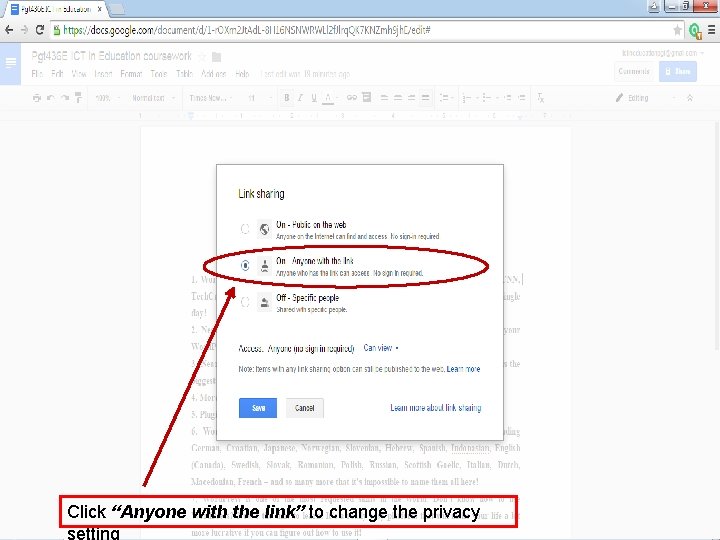Open the Times New font dropdown
The height and width of the screenshot is (540, 720).
(211, 98)
